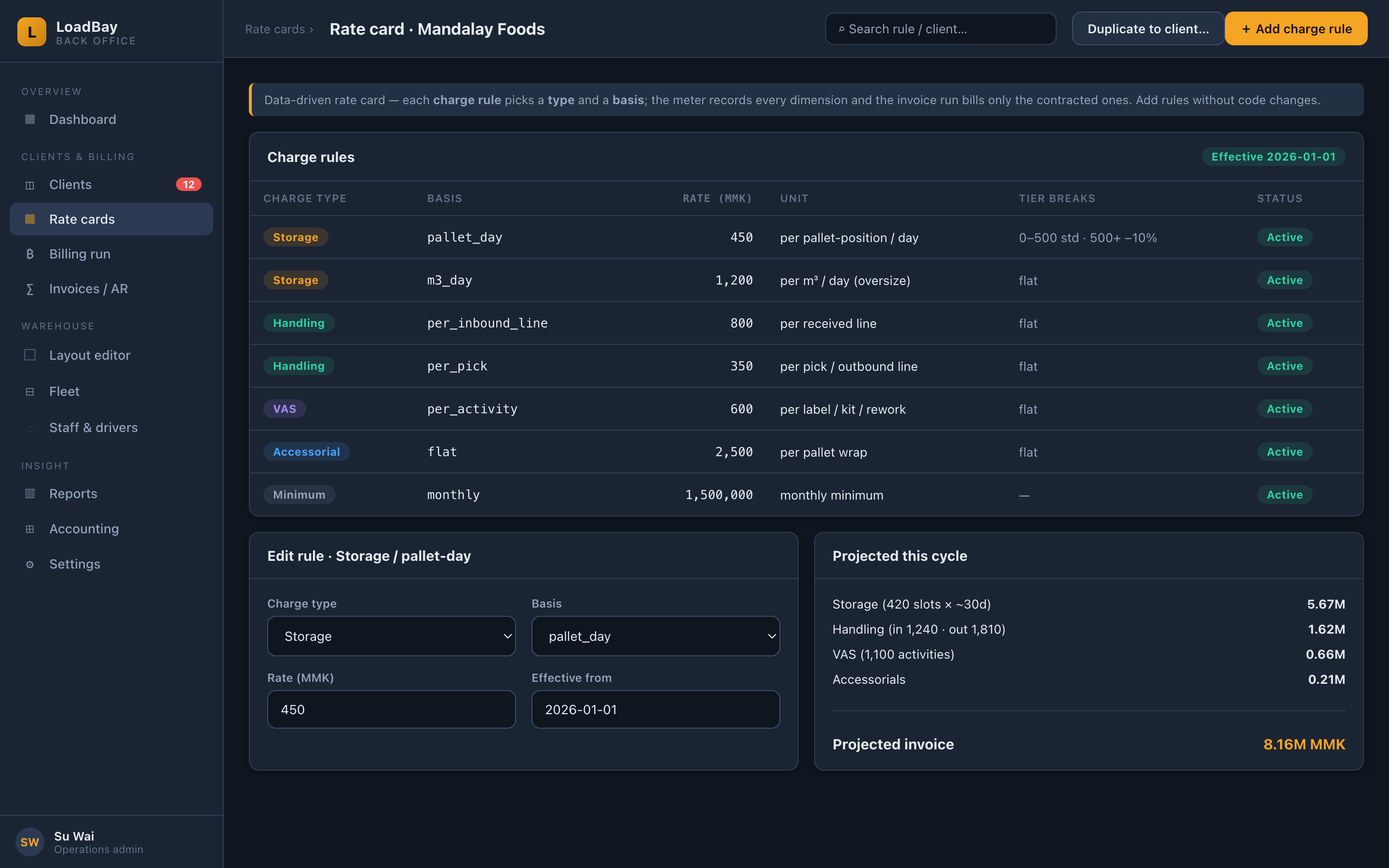Click the 2,500 rate value
The width and height of the screenshot is (1389, 868).
(734, 452)
